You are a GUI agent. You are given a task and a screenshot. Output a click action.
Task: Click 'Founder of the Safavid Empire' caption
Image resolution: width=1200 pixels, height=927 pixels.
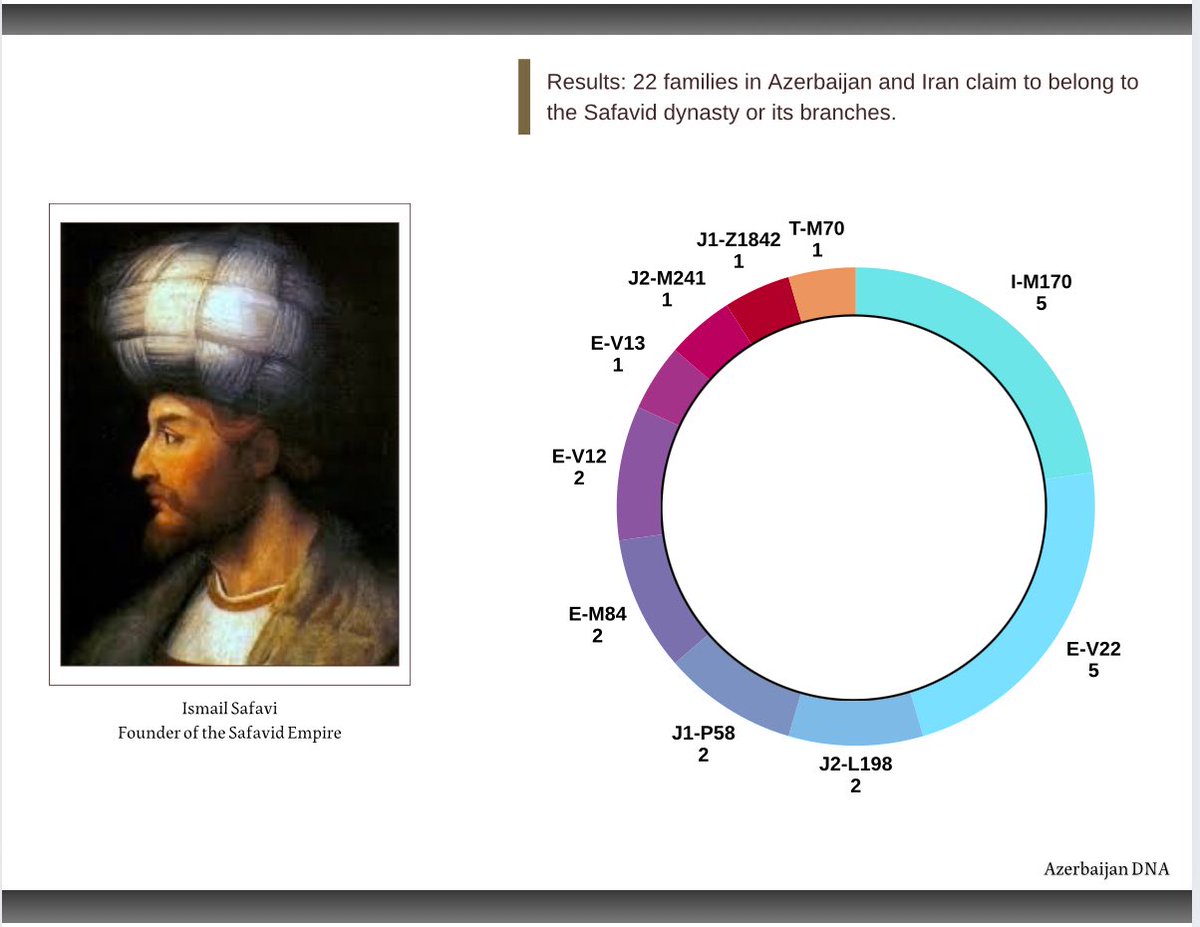(230, 733)
